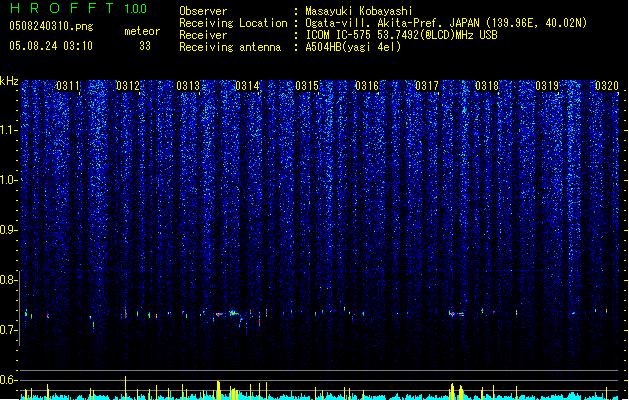Select the A504HB(yagi 4el) antenna text

tap(353, 47)
